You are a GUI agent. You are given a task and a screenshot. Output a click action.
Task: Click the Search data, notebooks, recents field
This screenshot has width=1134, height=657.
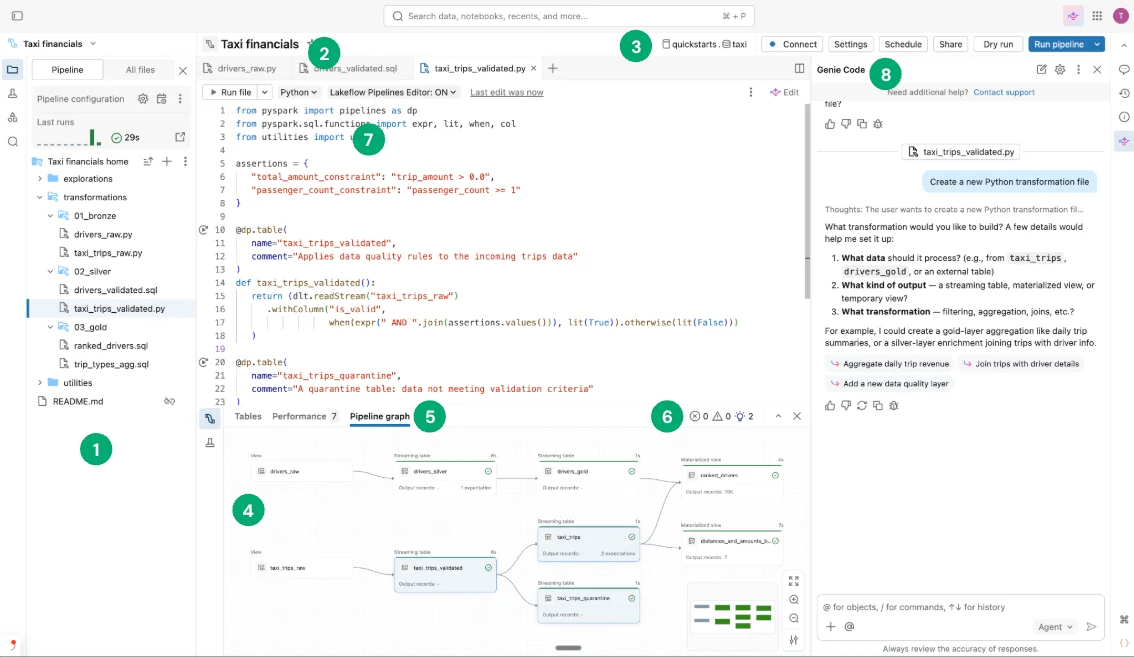coord(568,16)
